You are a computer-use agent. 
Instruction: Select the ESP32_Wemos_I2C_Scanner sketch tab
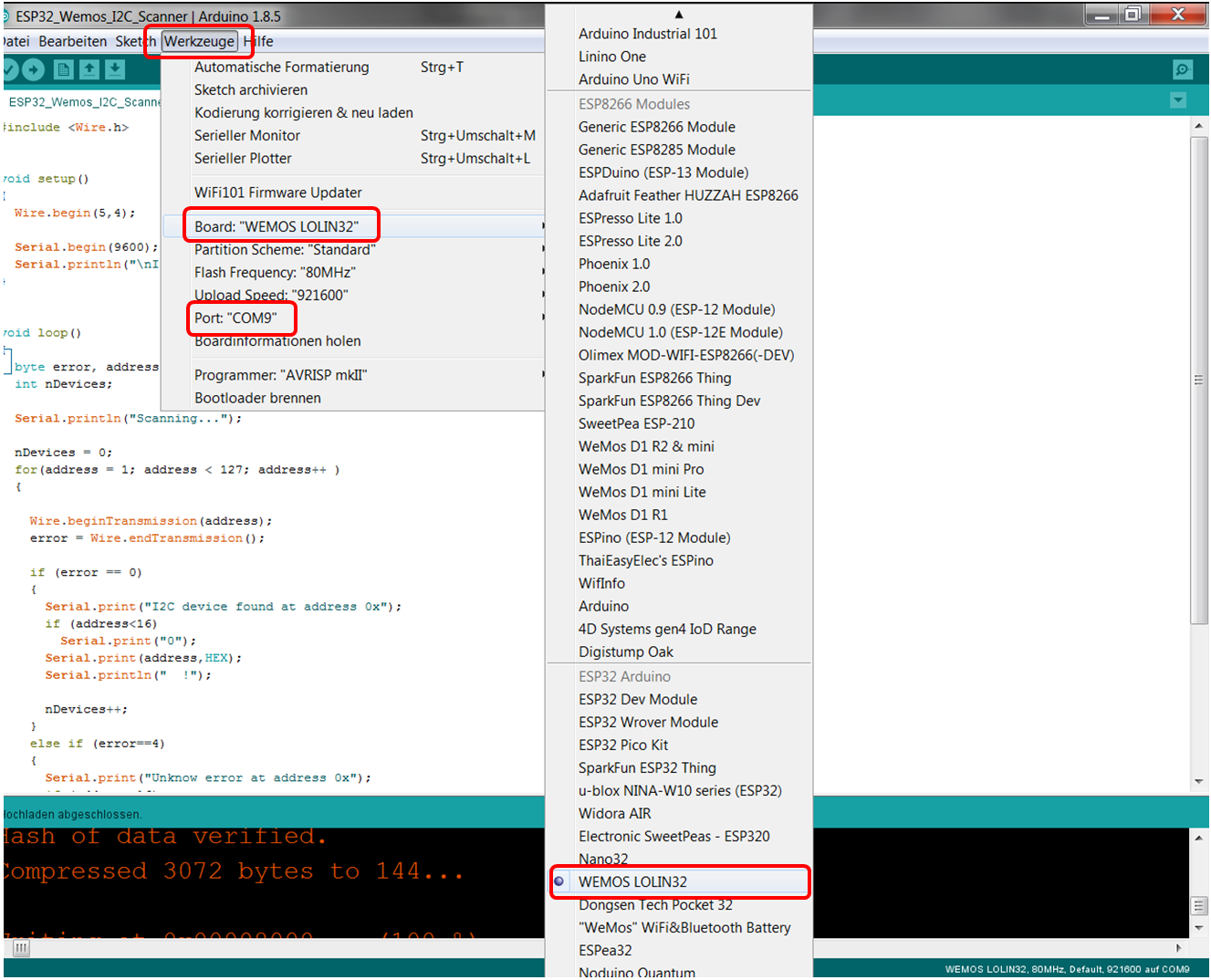pyautogui.click(x=84, y=102)
